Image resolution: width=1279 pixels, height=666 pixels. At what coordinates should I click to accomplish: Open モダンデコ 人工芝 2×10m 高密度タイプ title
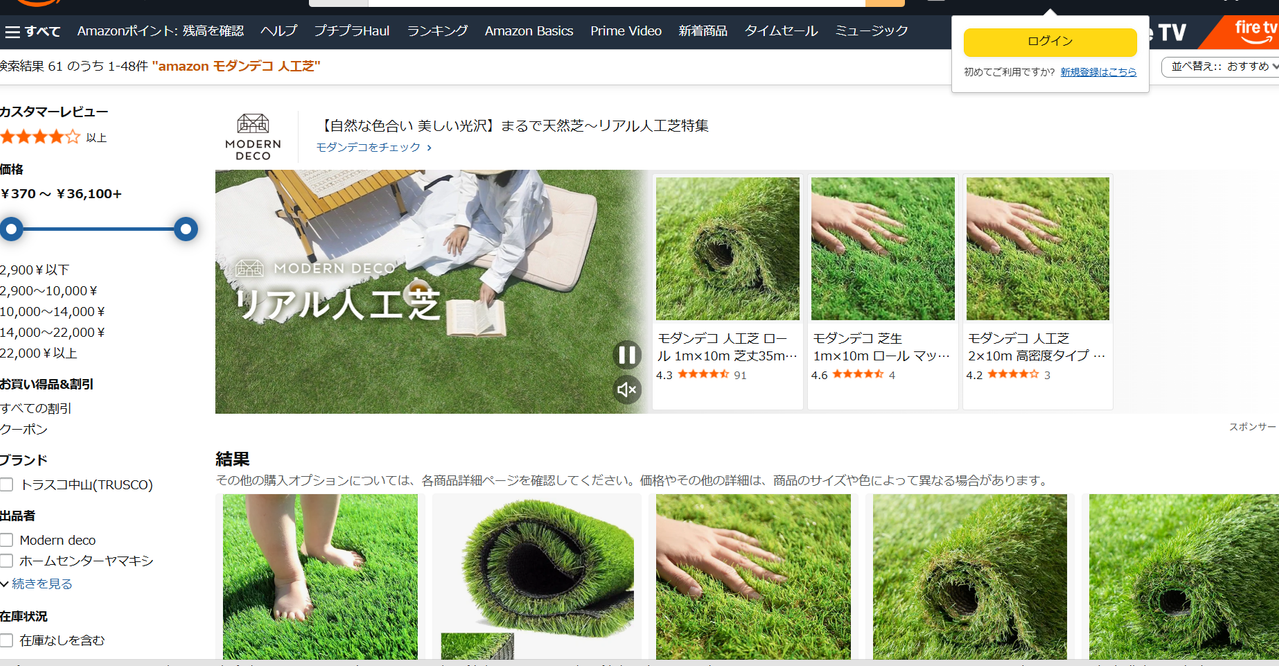(x=1037, y=347)
